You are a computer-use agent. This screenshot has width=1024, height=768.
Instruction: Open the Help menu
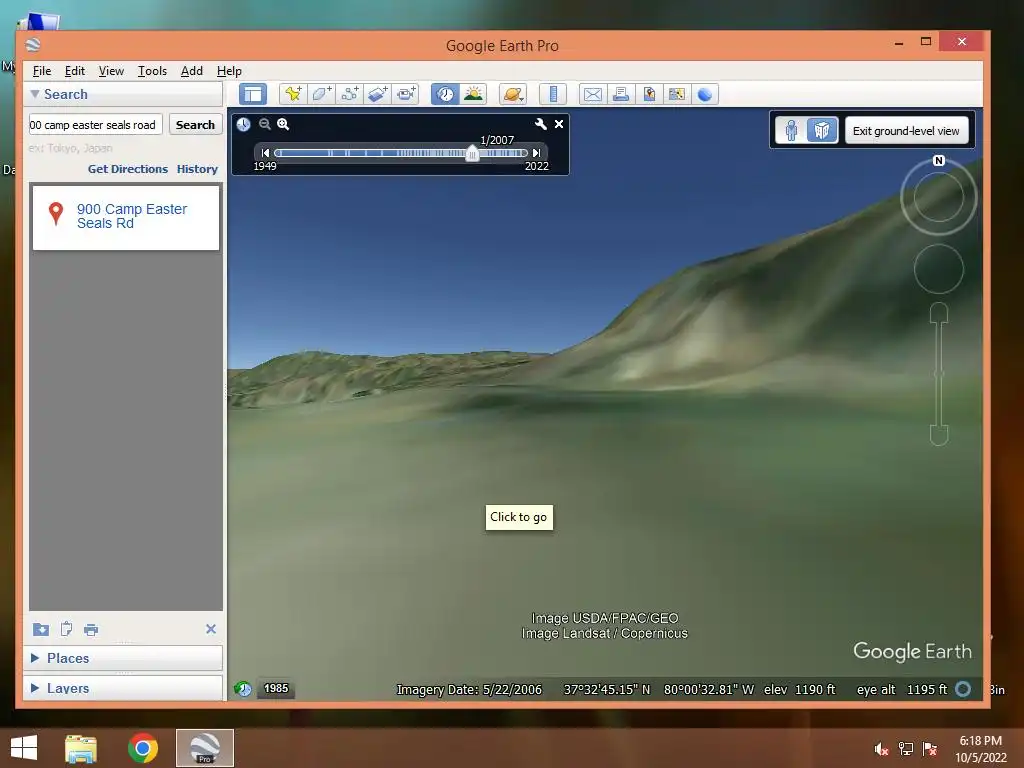(x=229, y=71)
